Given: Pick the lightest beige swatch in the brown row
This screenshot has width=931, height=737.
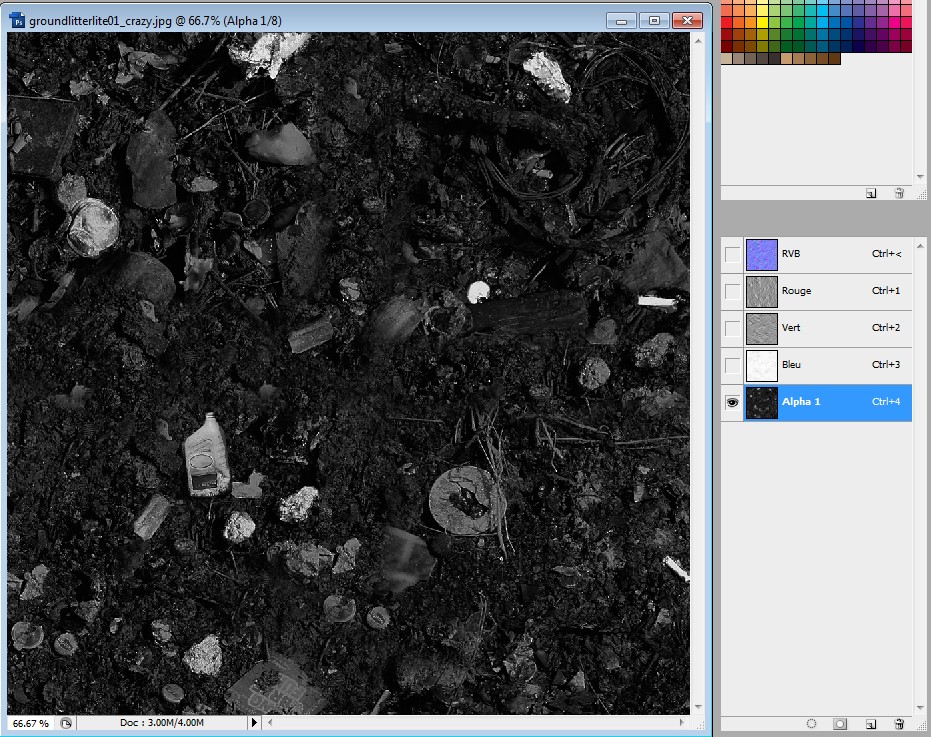Looking at the screenshot, I should [727, 59].
